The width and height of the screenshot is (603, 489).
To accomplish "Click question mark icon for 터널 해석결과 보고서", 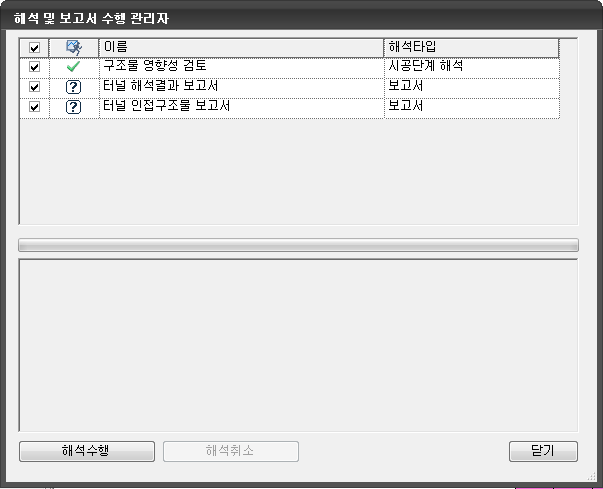I will pos(73,87).
